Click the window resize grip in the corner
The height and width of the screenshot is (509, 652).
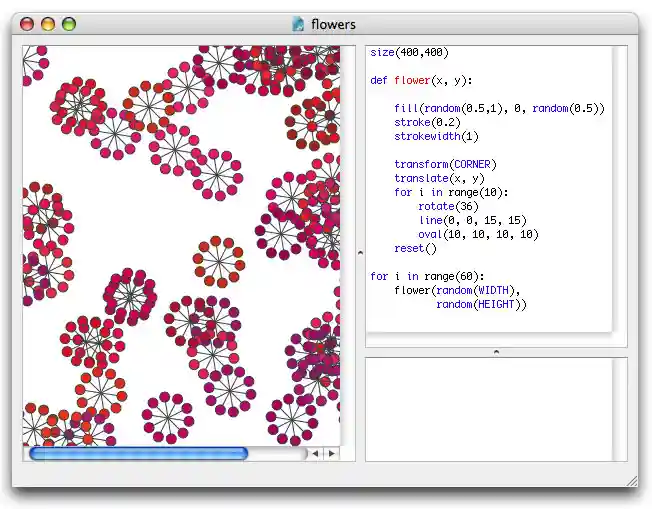click(630, 481)
